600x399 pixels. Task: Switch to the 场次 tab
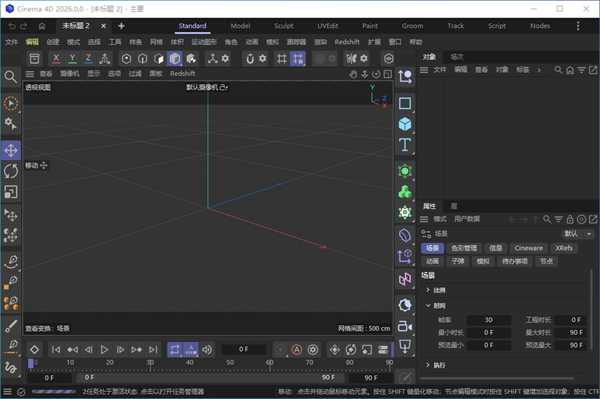[x=457, y=57]
